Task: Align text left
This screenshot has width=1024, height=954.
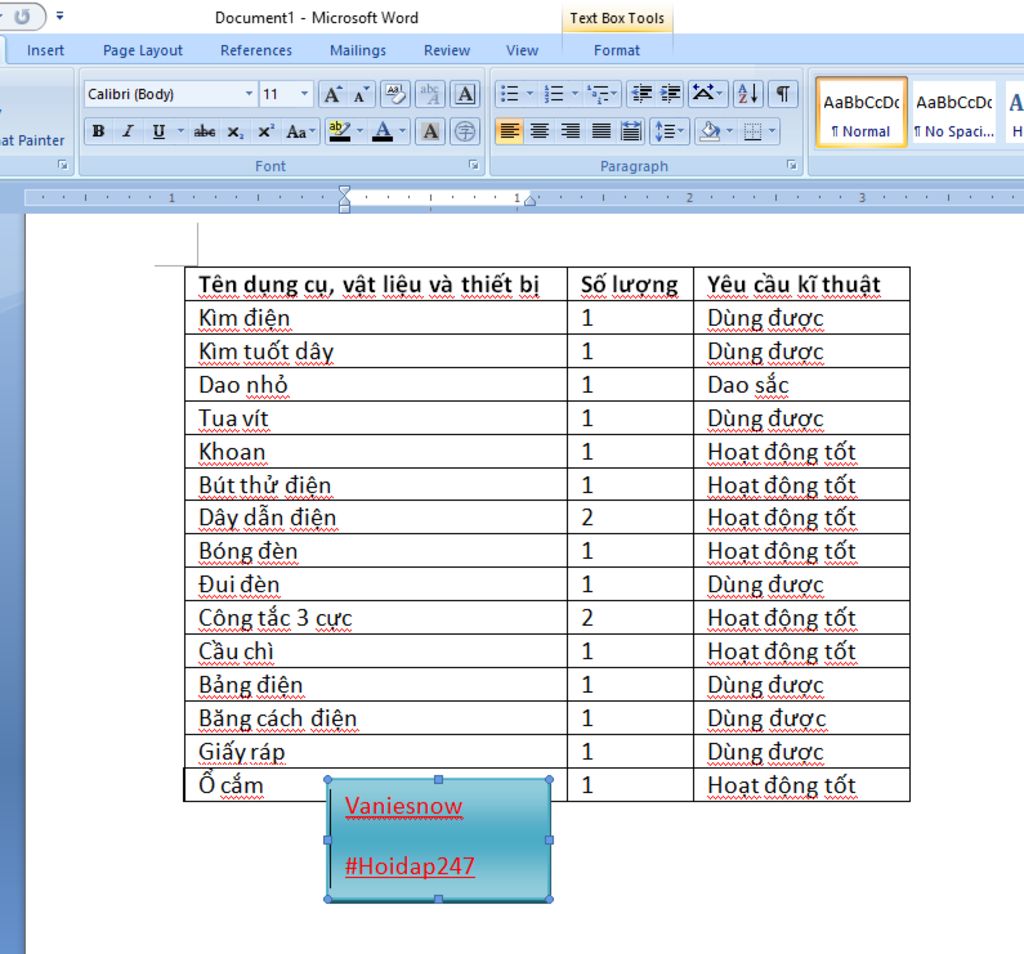Action: click(509, 131)
